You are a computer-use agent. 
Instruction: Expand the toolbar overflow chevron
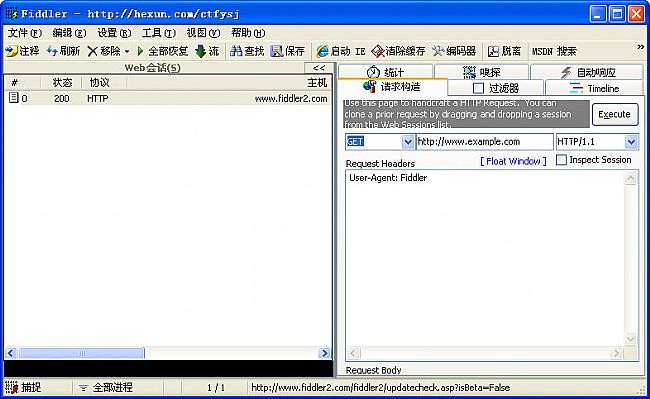pos(640,47)
